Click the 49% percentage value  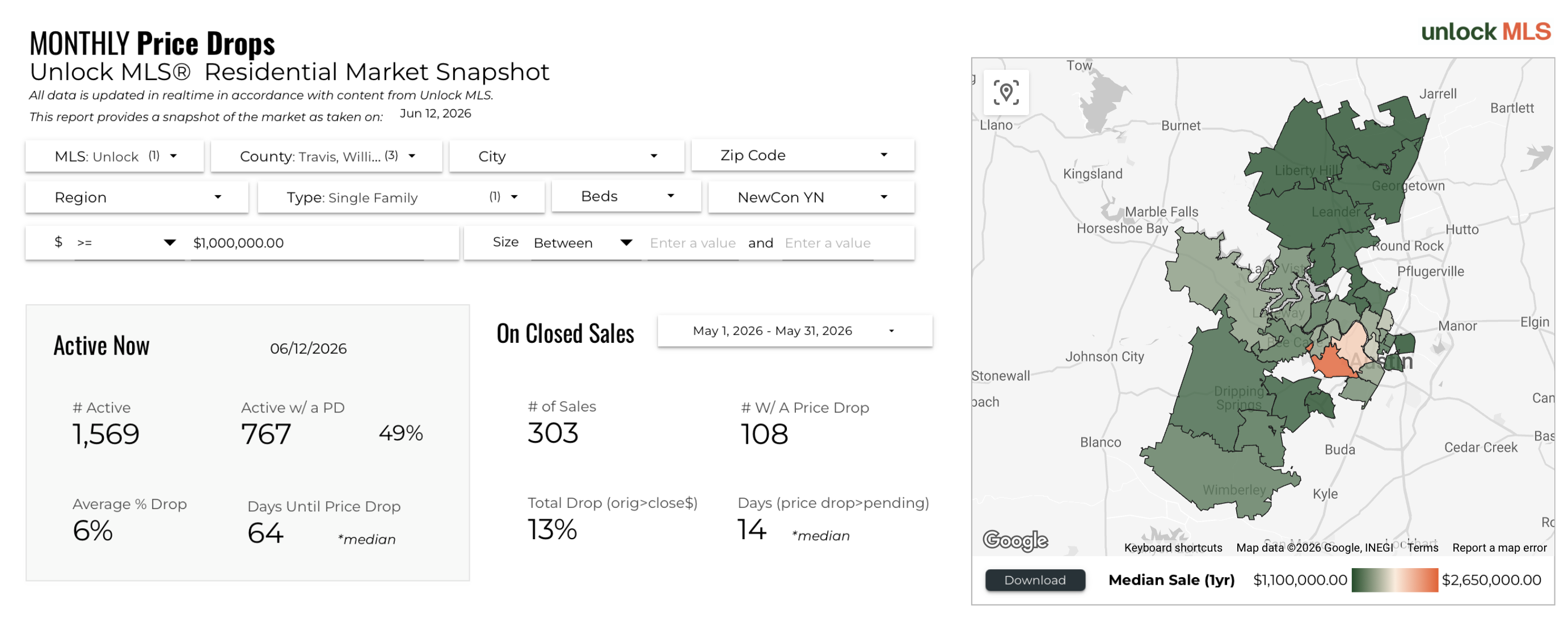401,432
